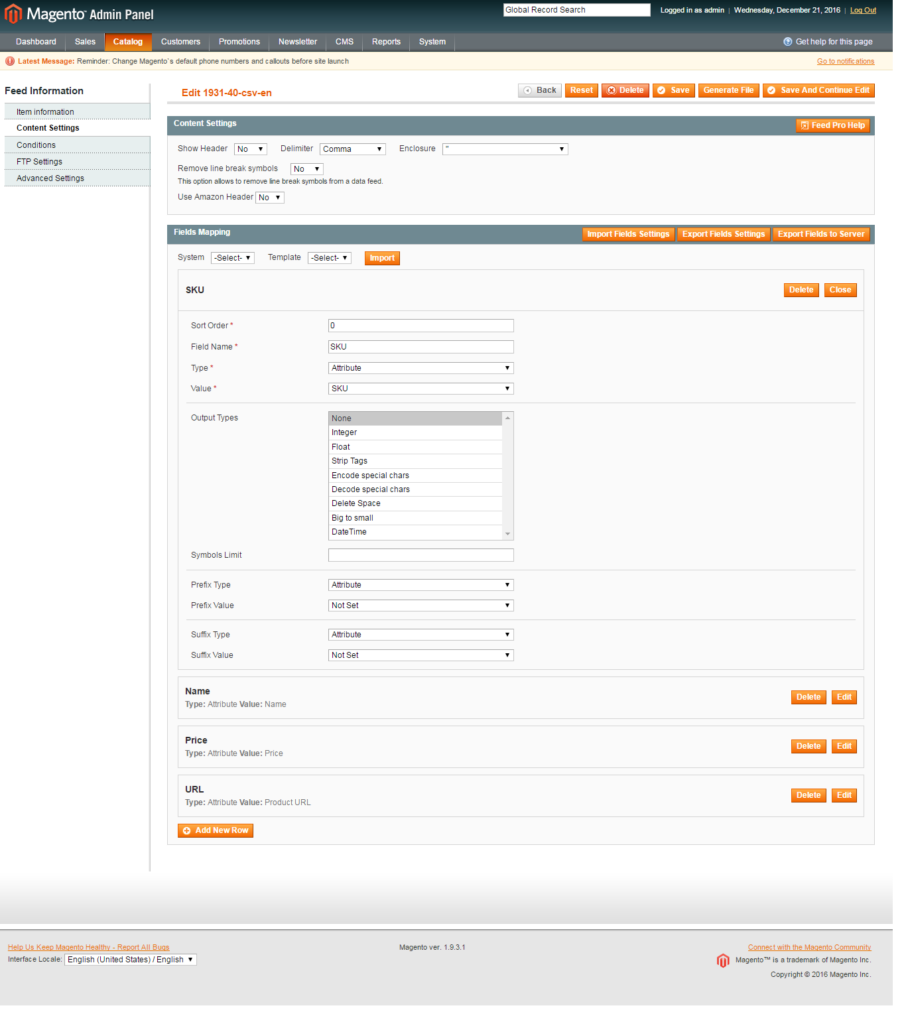The height and width of the screenshot is (1024, 906).
Task: Open the Newsletter menu
Action: [298, 42]
